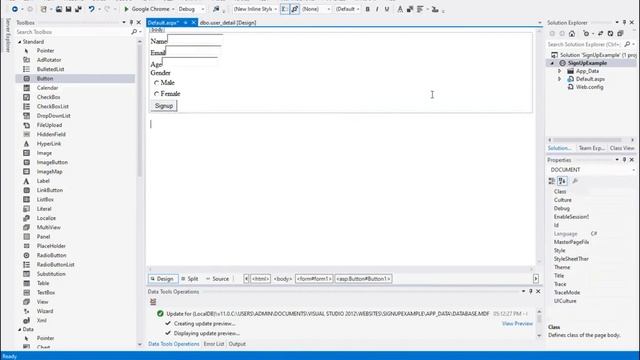640x360 pixels.
Task: Select Button control in Toolbox
Action: point(75,78)
